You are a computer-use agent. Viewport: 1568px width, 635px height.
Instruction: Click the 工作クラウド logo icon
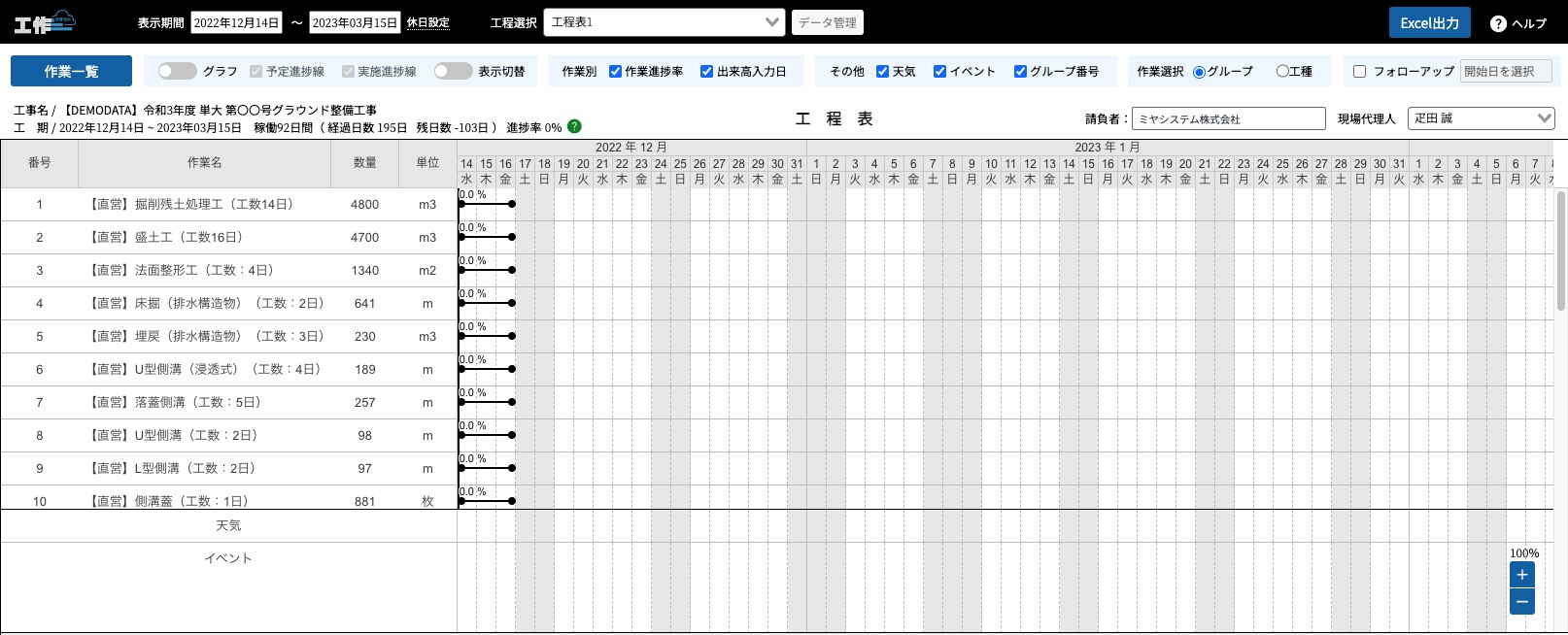44,21
